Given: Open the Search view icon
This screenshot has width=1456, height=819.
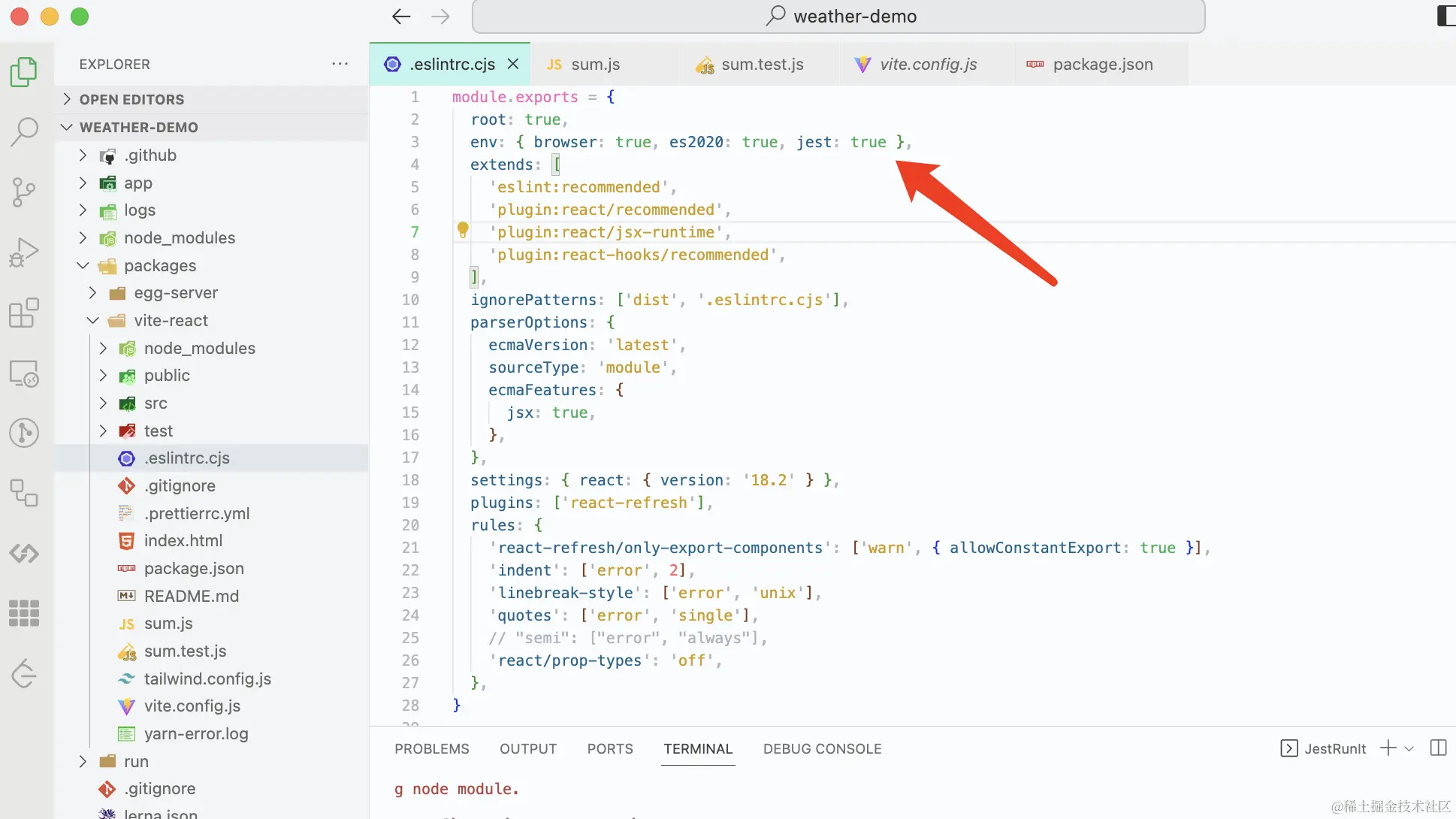Looking at the screenshot, I should click(x=24, y=131).
